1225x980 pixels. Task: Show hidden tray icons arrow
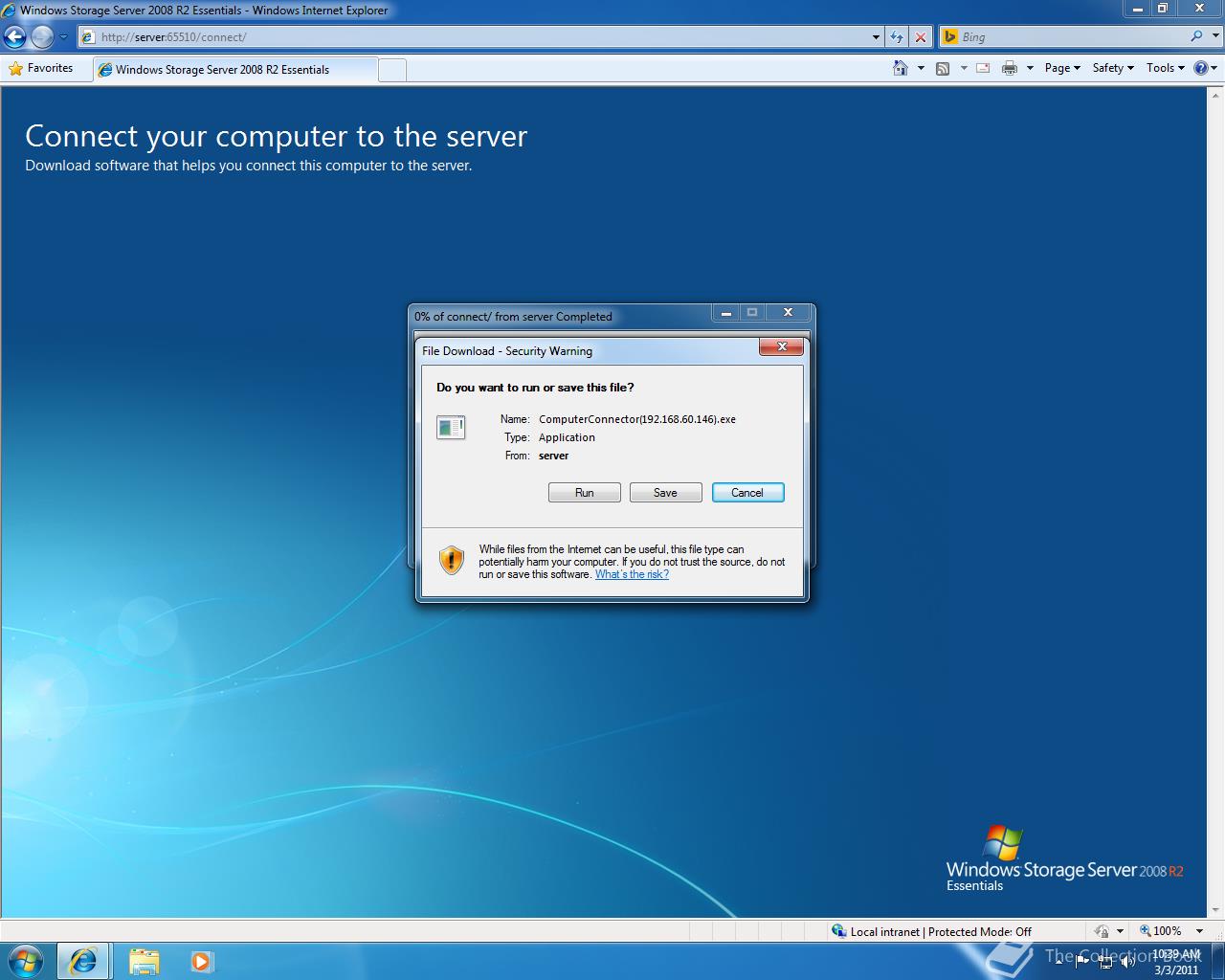1058,961
